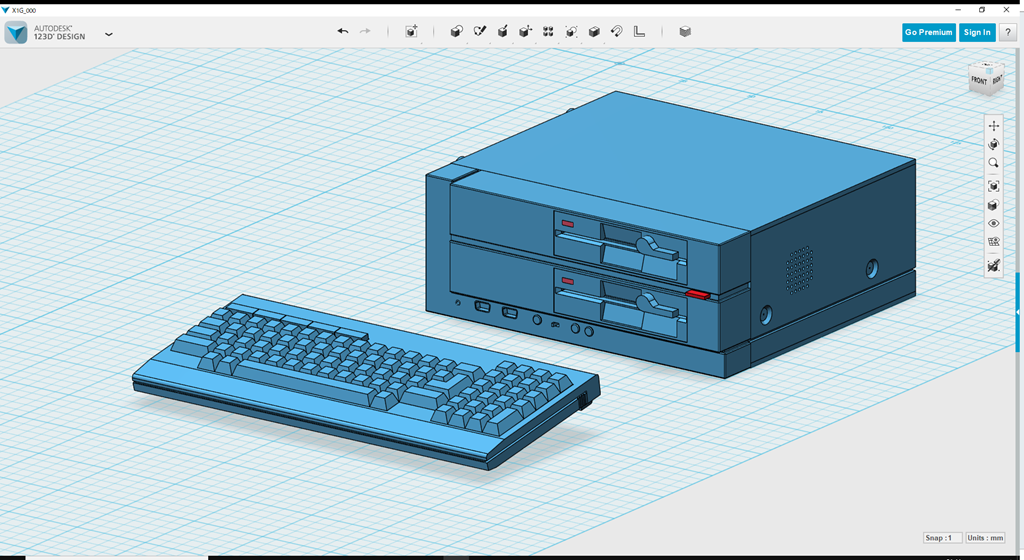This screenshot has width=1024, height=560.
Task: Open the Units mm setting
Action: (986, 538)
